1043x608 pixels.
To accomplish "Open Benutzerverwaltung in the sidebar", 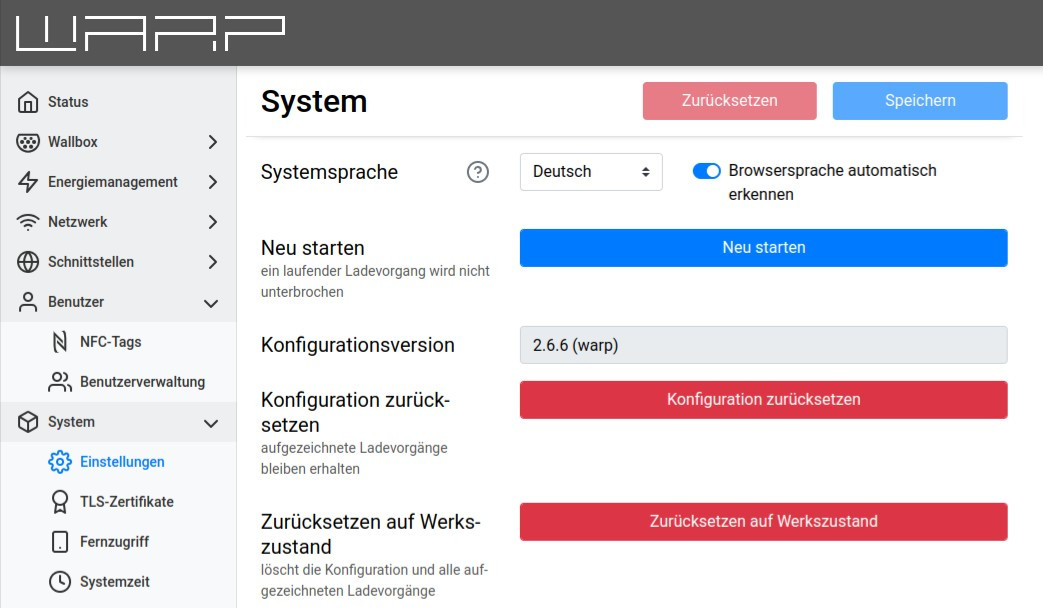I will [x=142, y=382].
